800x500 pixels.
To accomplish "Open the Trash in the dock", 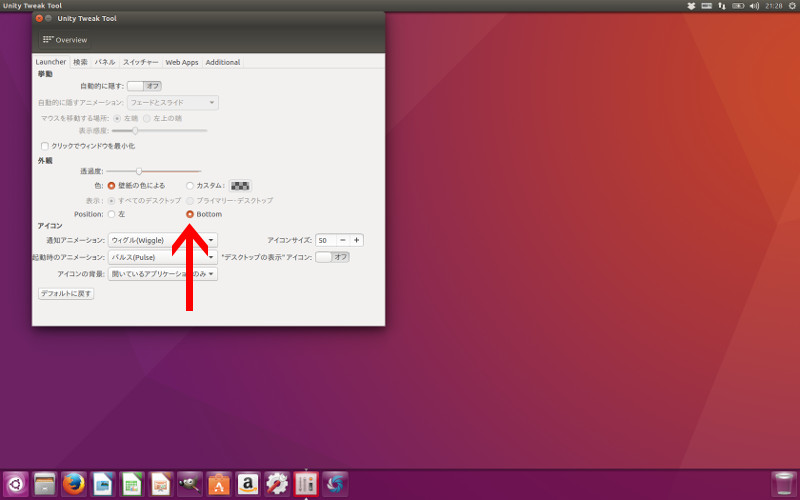I will pyautogui.click(x=784, y=484).
